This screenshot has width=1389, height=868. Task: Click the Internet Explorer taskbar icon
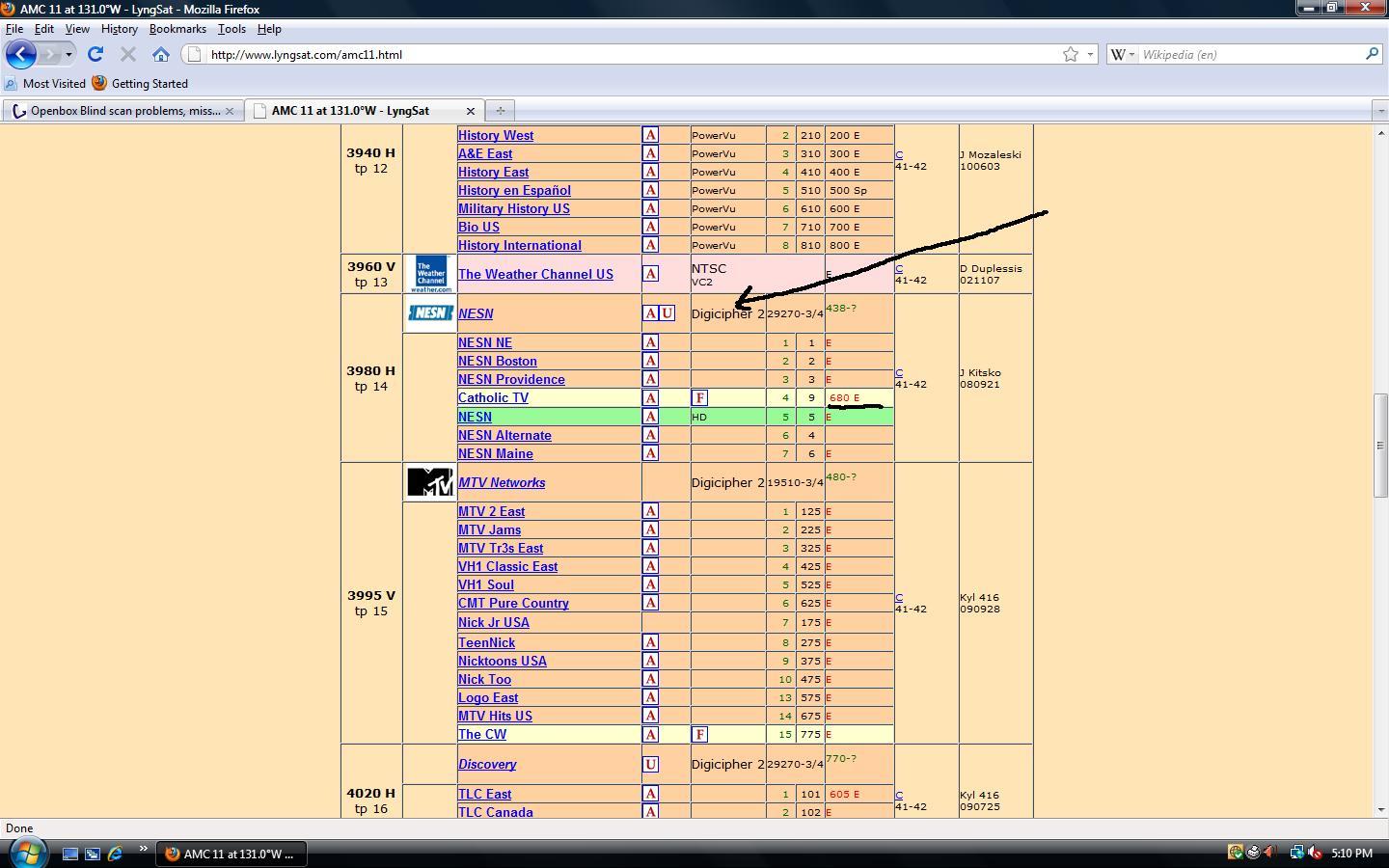115,854
